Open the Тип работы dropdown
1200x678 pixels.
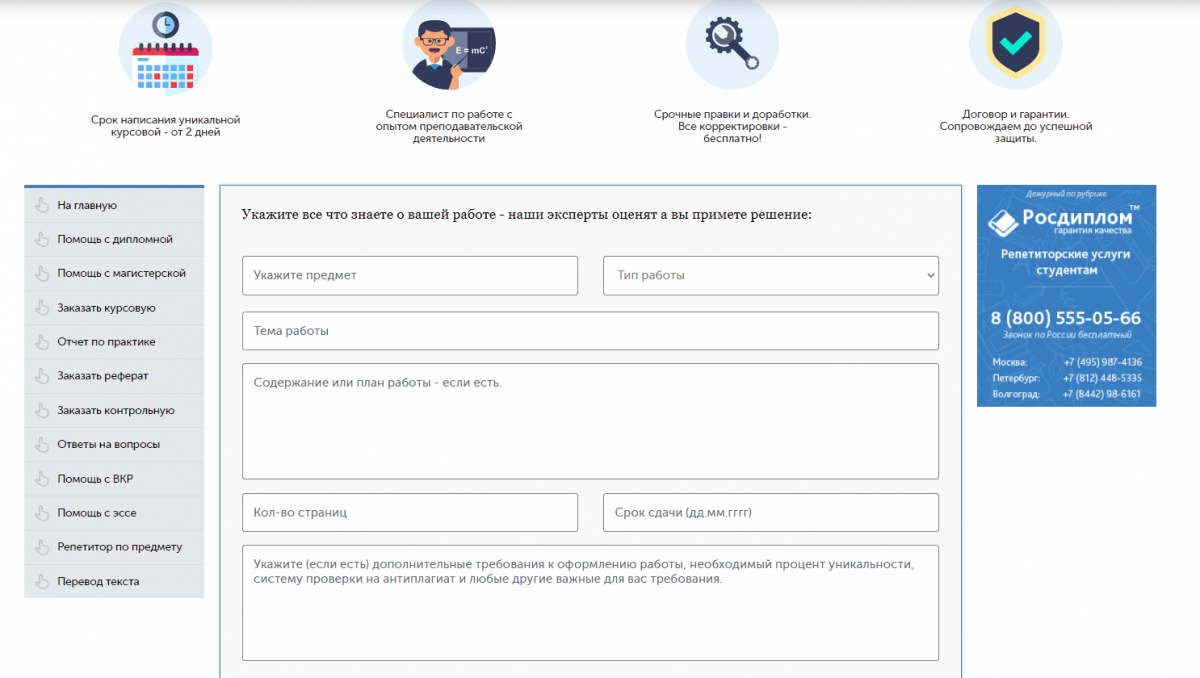[770, 276]
